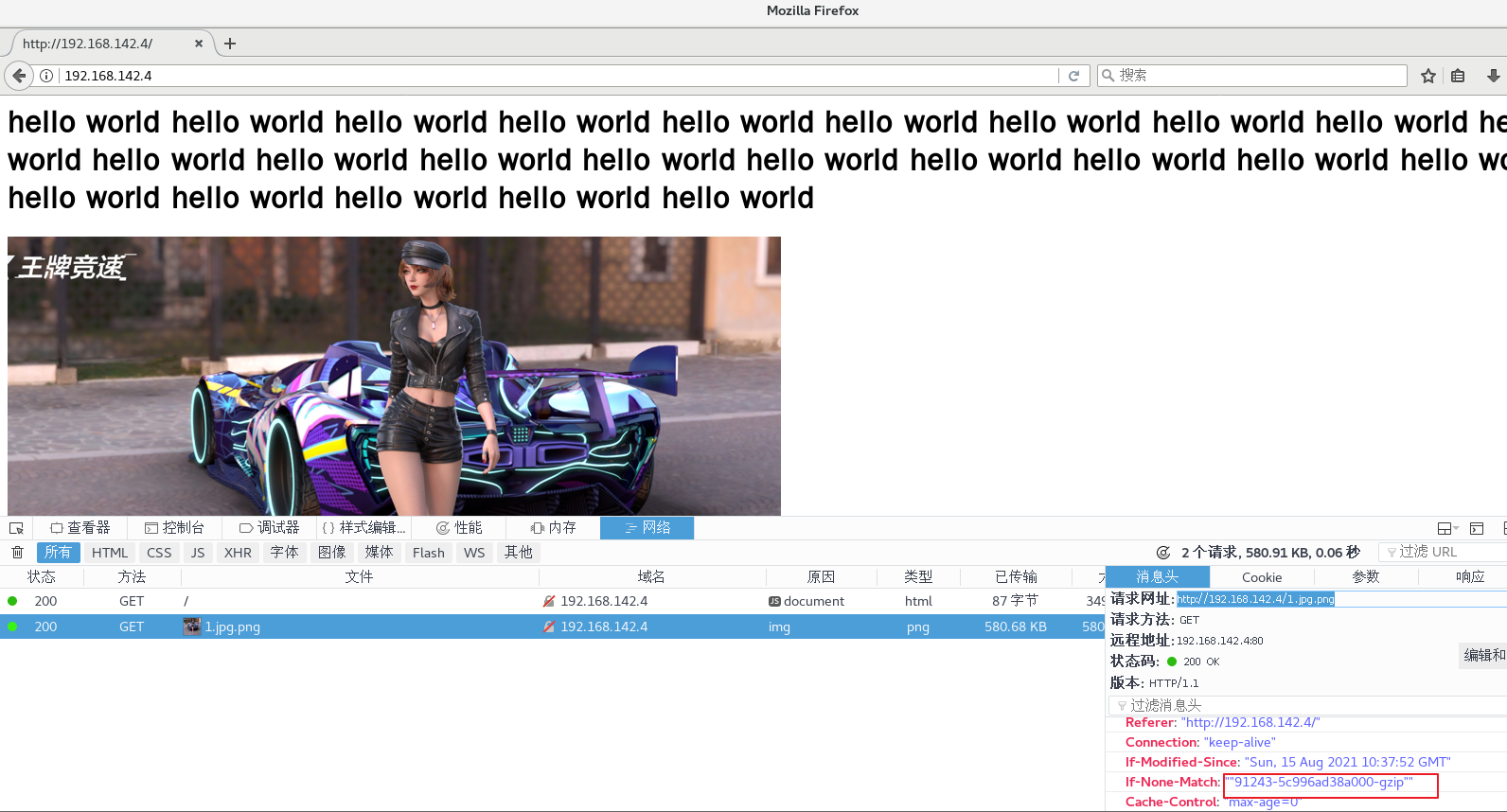Viewport: 1507px width, 812px height.
Task: Sort requests by the 状态 column header
Action: point(42,576)
